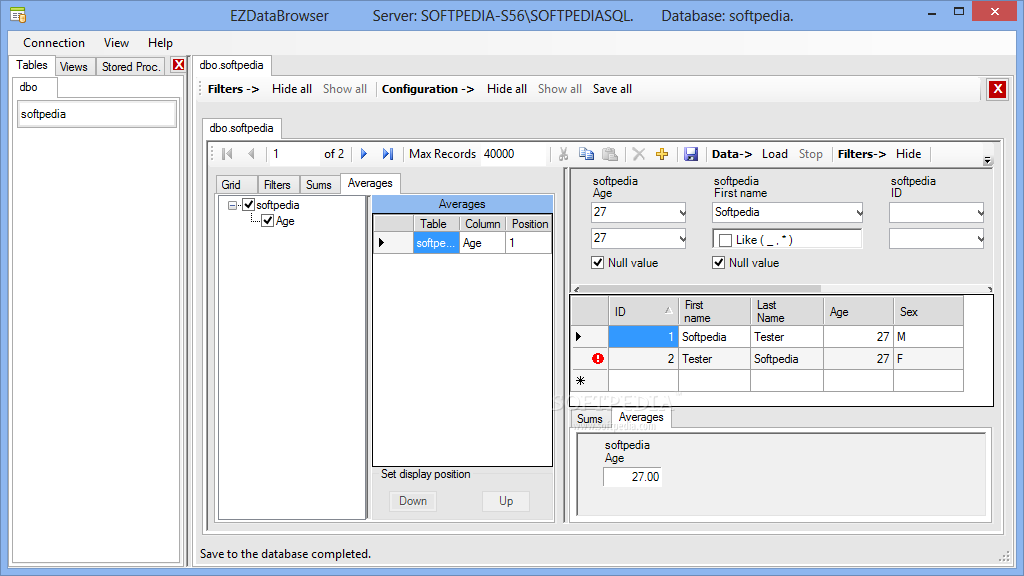
Task: Select row 1 via its row header arrow
Action: point(590,337)
